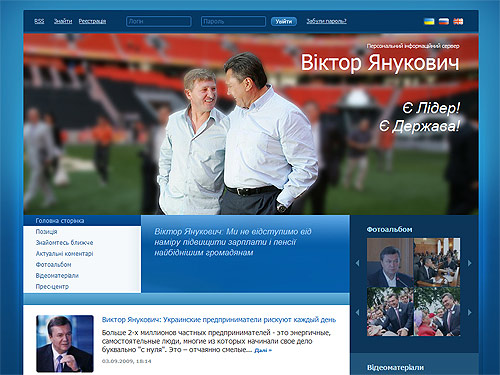Image resolution: width=500 pixels, height=375 pixels.
Task: Click the upper-left arrow in Фотоальбом
Action: (358, 263)
